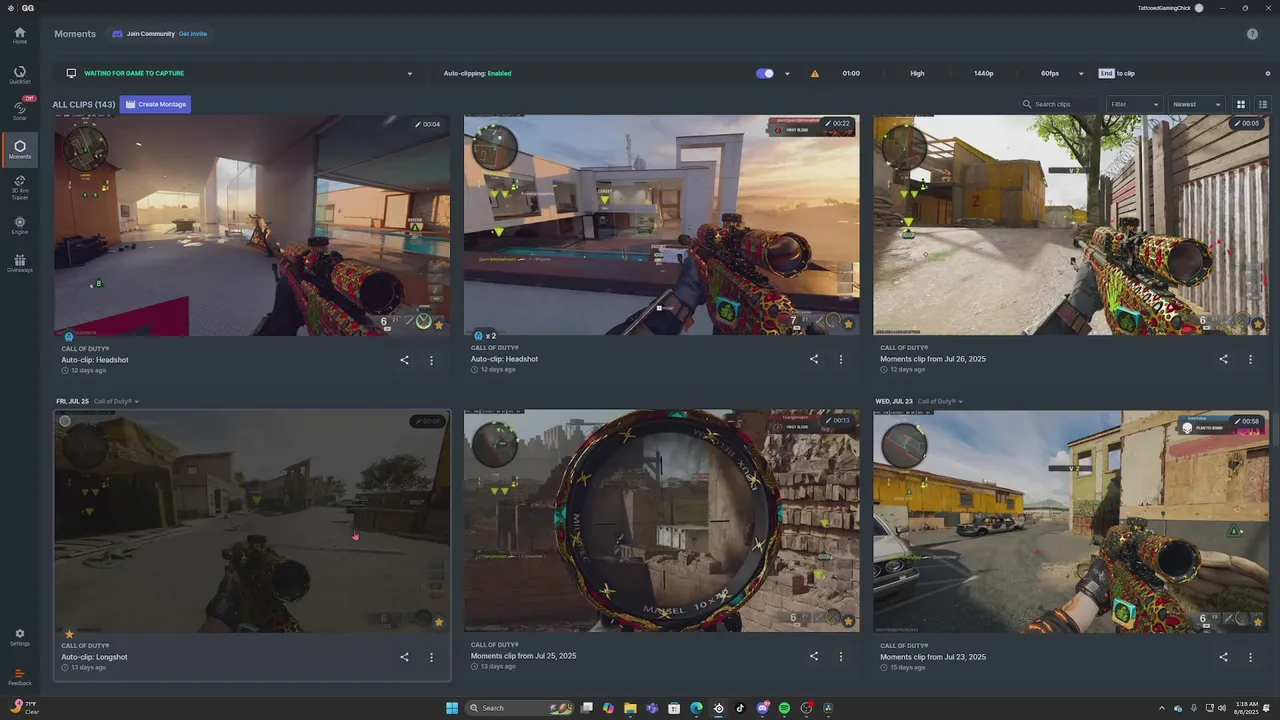Expand Fri, Jul 25 Call of Duty group

(137, 402)
